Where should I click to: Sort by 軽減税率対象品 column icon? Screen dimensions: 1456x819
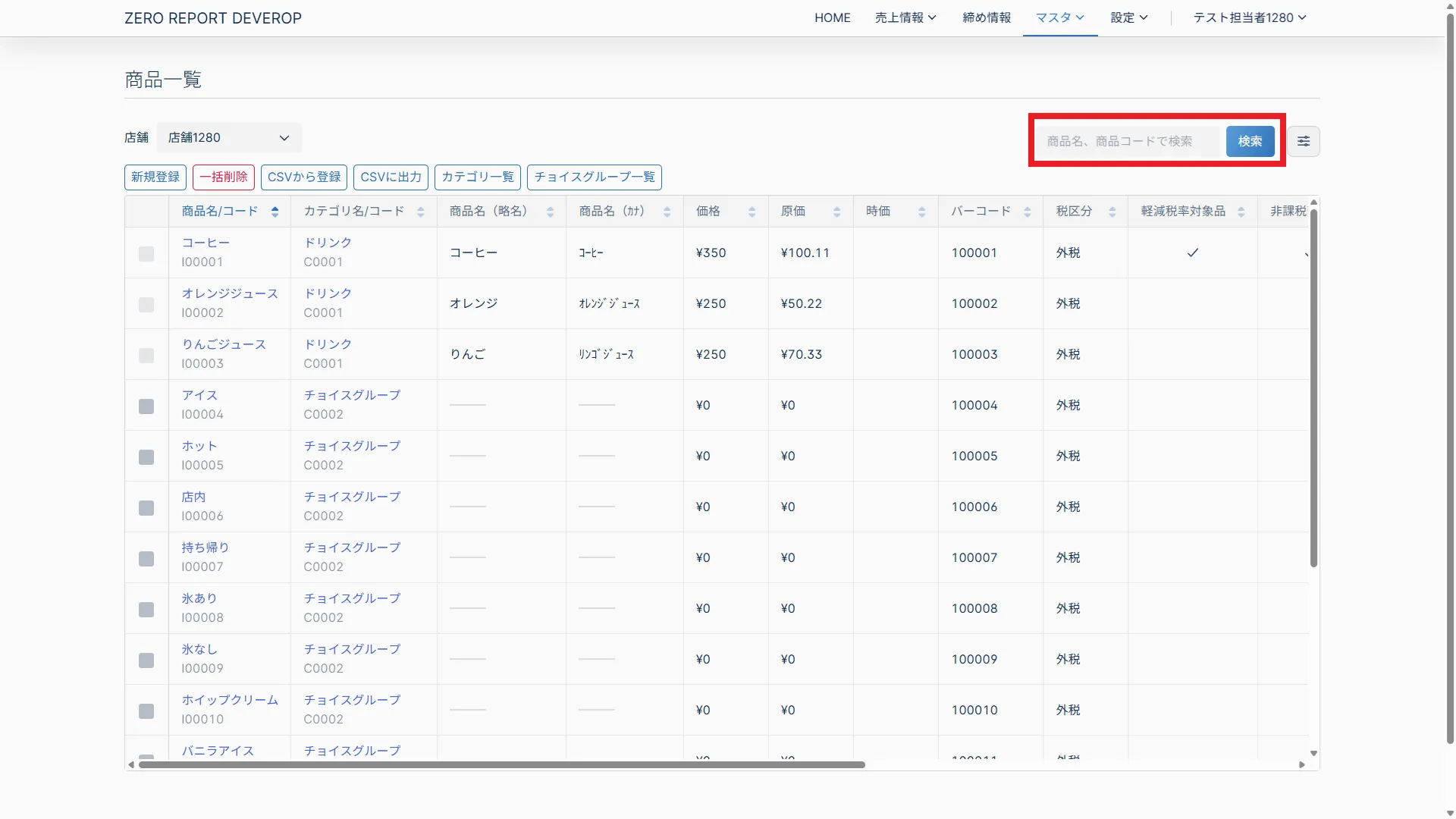1241,212
